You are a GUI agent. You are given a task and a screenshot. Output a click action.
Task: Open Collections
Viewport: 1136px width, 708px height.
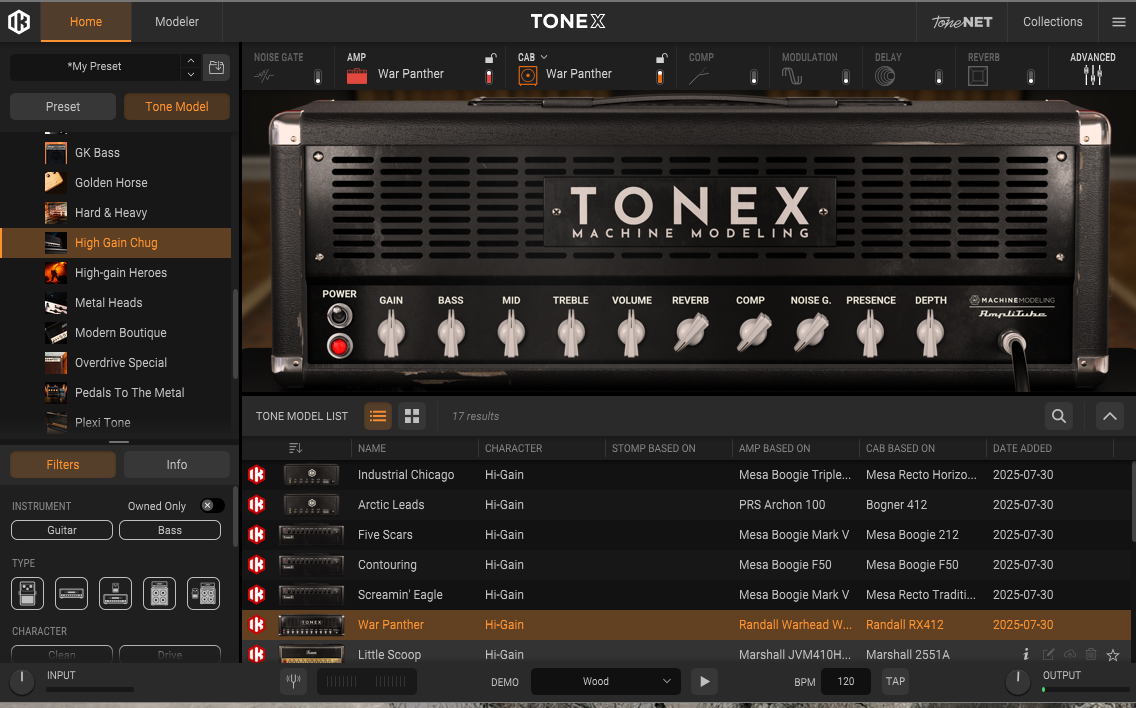point(1053,22)
